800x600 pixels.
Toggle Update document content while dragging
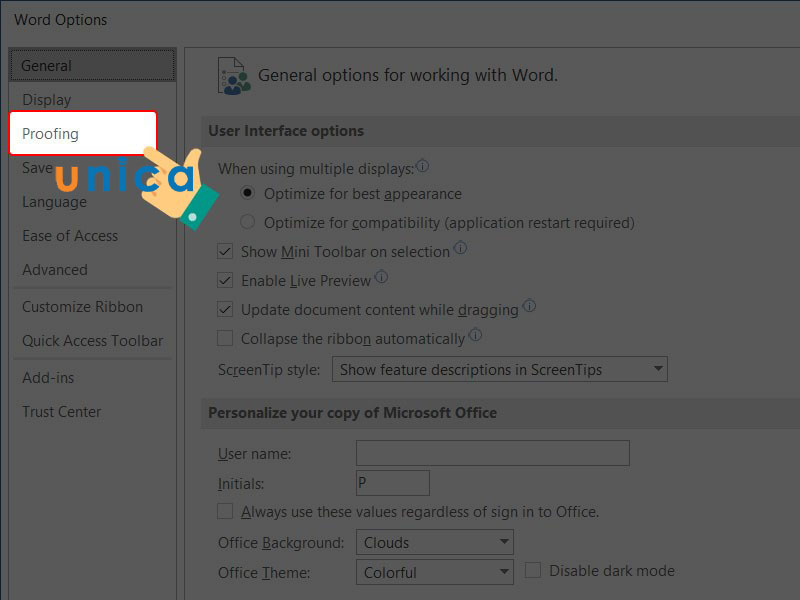(x=225, y=309)
